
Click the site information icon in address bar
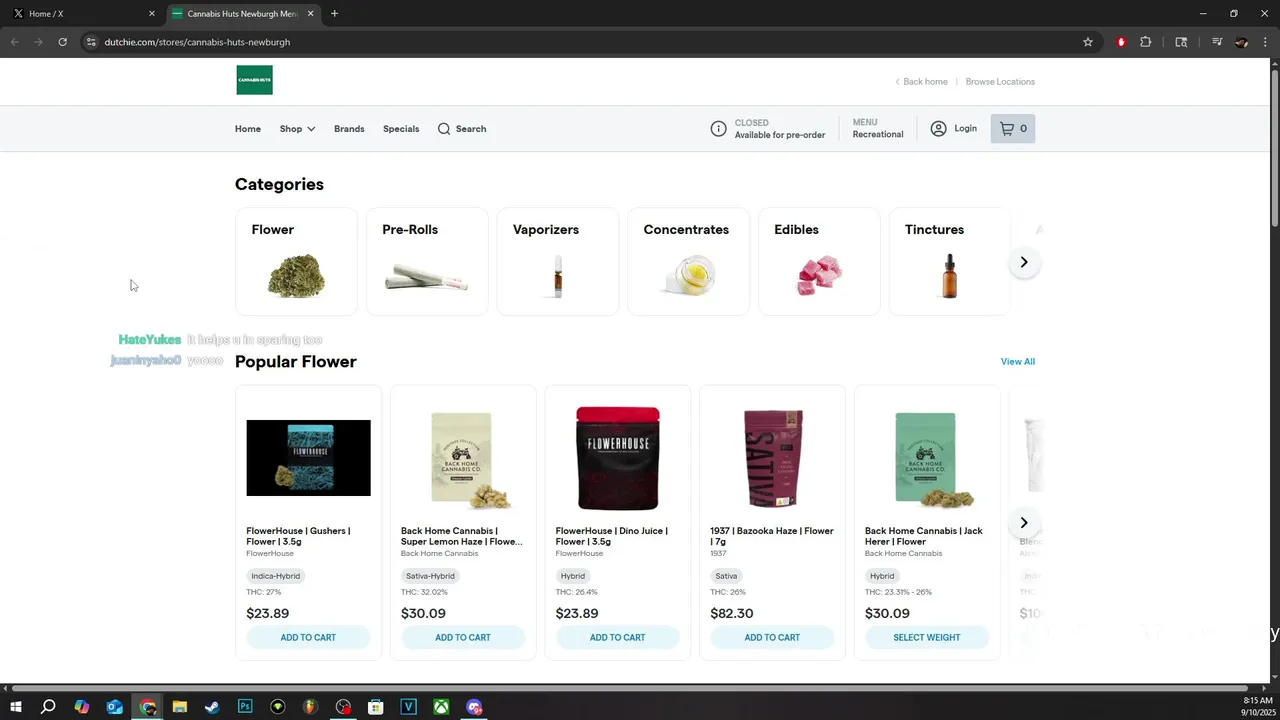[x=90, y=42]
